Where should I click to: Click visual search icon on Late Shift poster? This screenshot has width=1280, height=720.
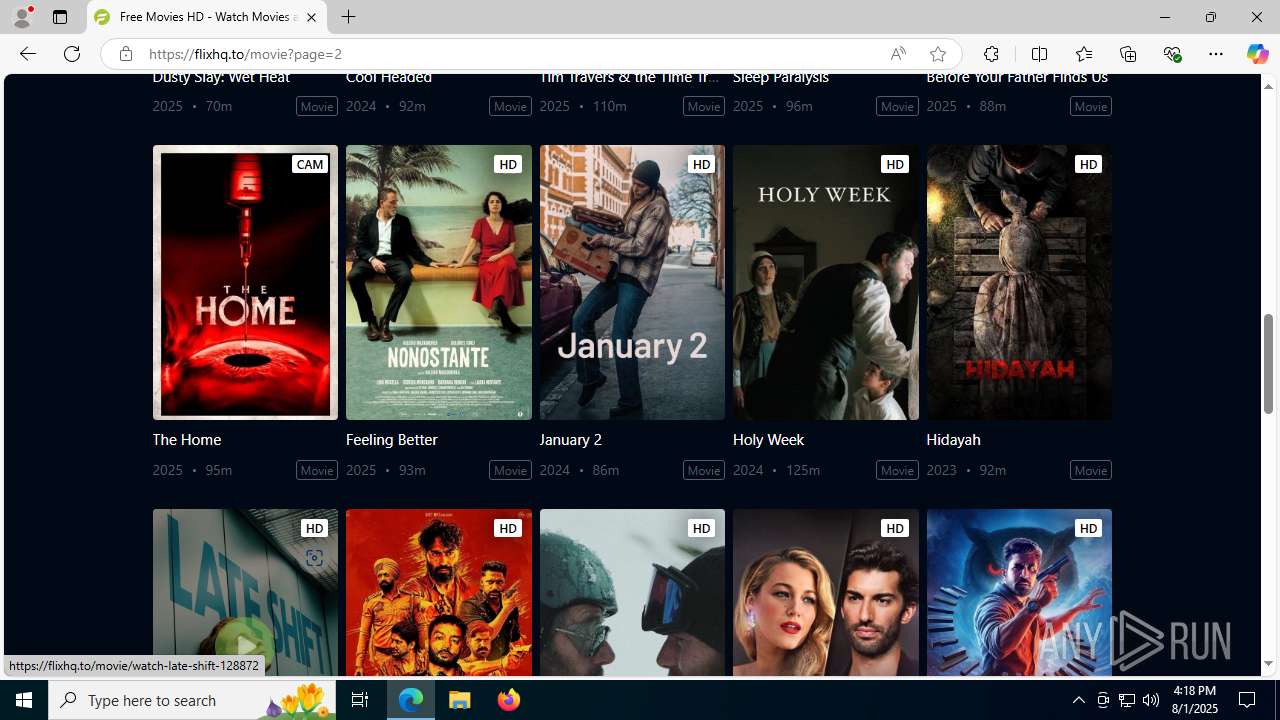click(x=314, y=558)
